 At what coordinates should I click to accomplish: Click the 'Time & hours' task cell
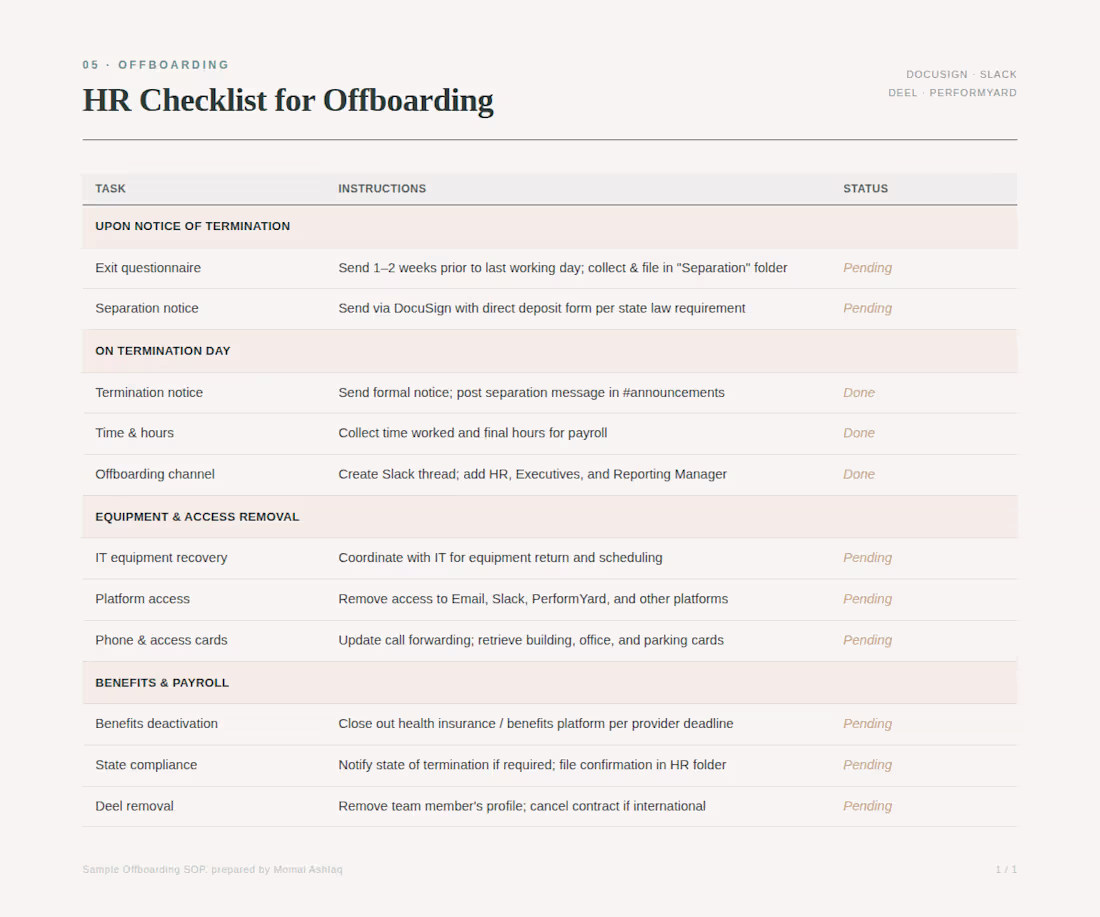click(x=134, y=433)
